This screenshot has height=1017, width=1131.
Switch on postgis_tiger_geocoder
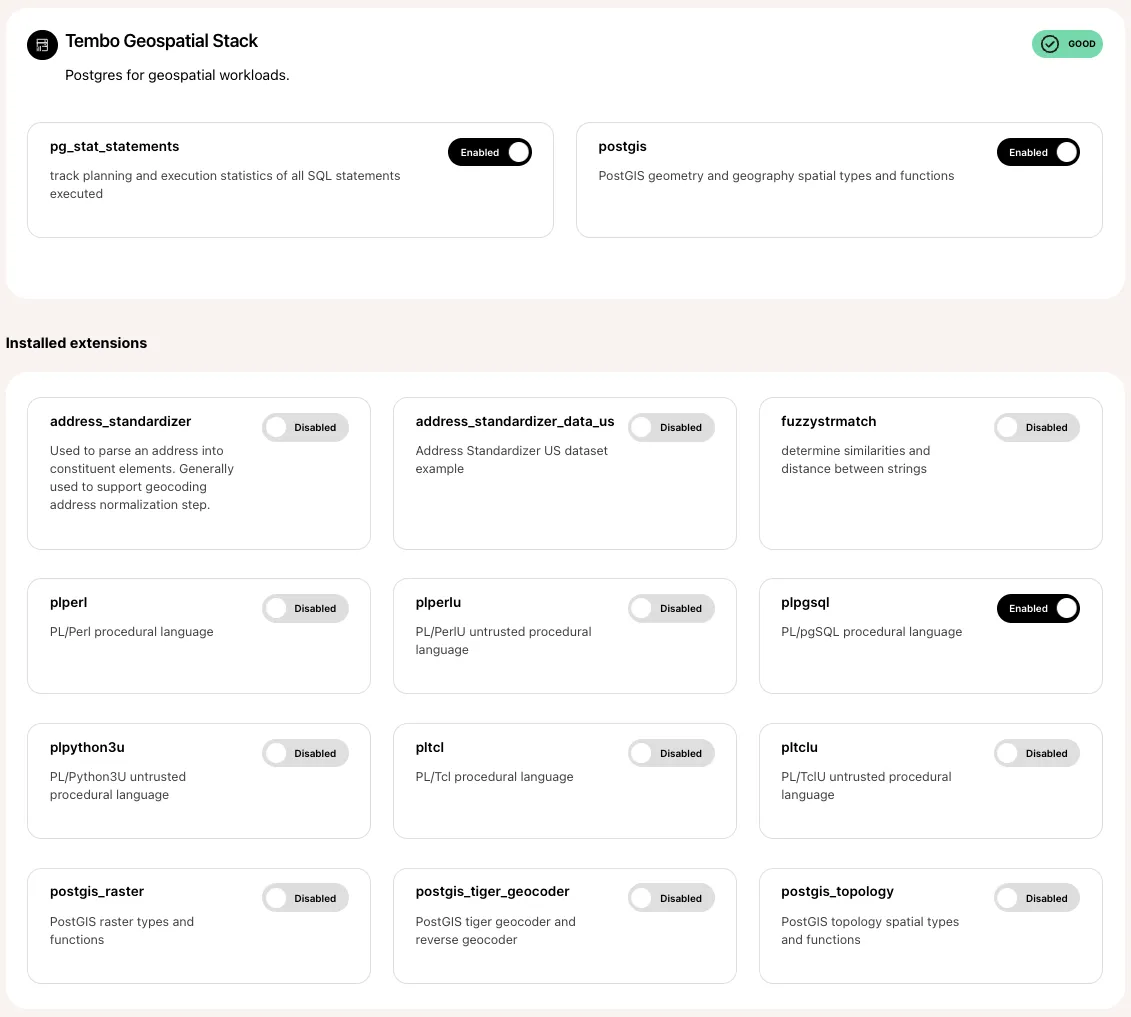click(671, 898)
